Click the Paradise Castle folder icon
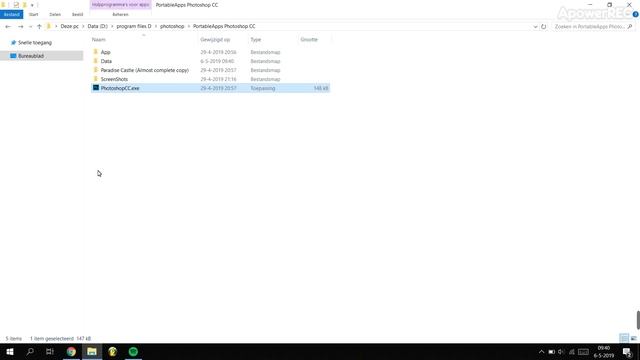640x360 pixels. [x=96, y=70]
